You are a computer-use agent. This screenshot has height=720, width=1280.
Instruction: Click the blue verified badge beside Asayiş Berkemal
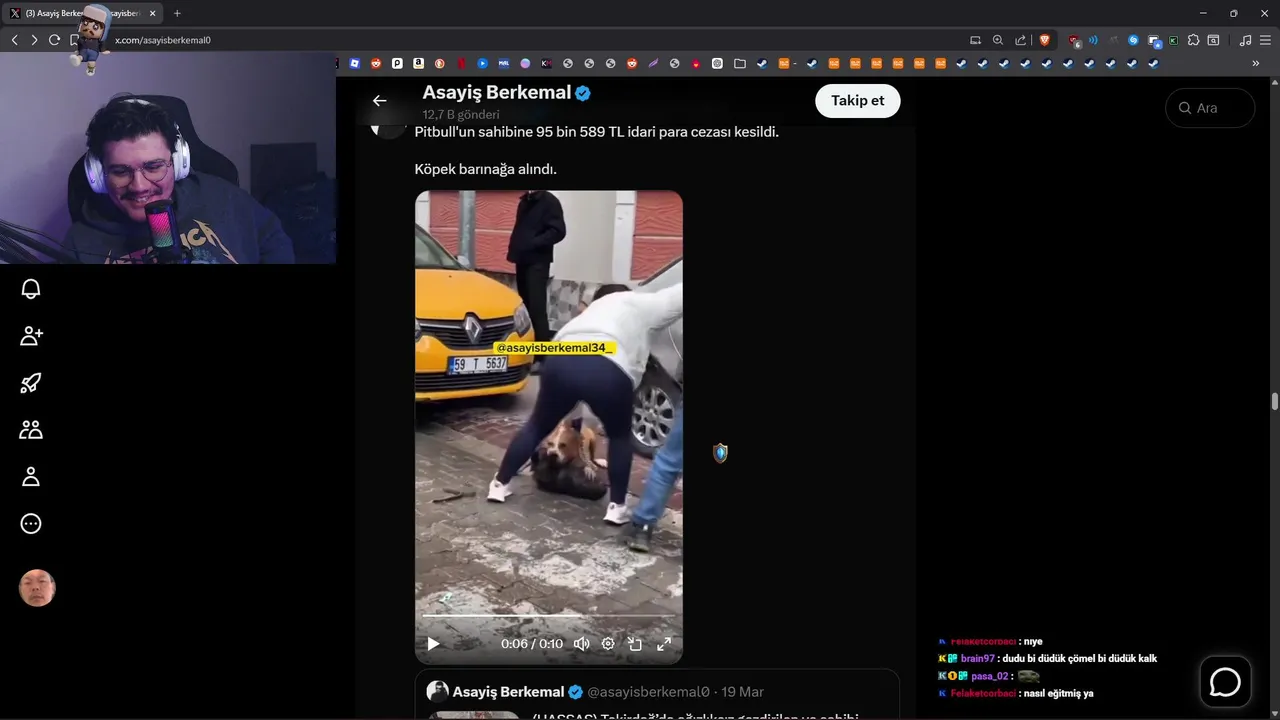point(583,93)
